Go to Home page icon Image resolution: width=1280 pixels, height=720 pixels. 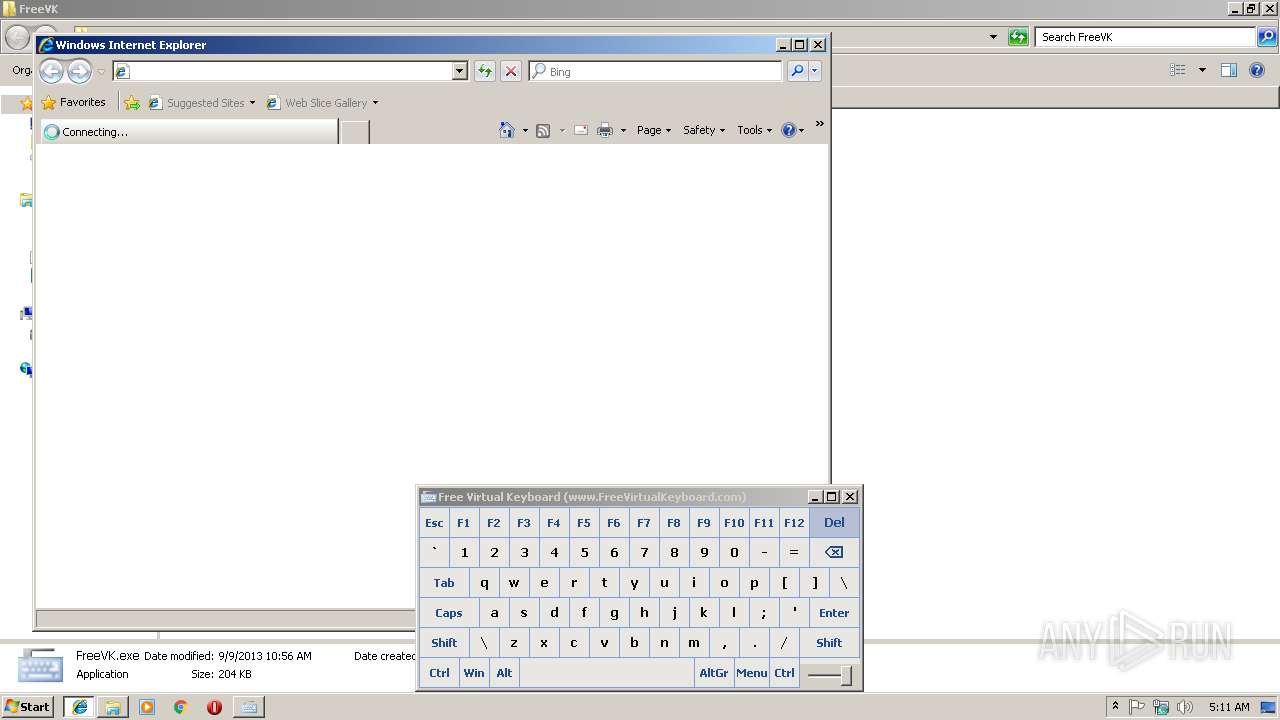tap(507, 130)
